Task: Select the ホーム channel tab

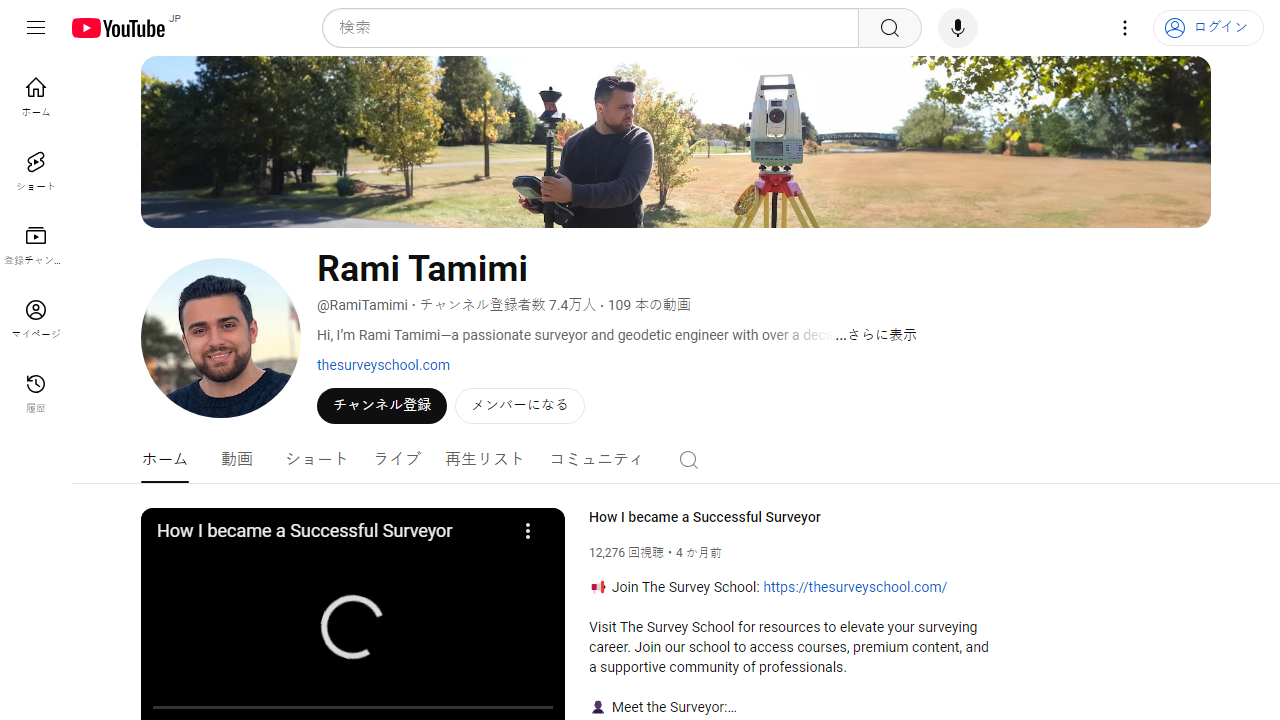Action: tap(165, 459)
